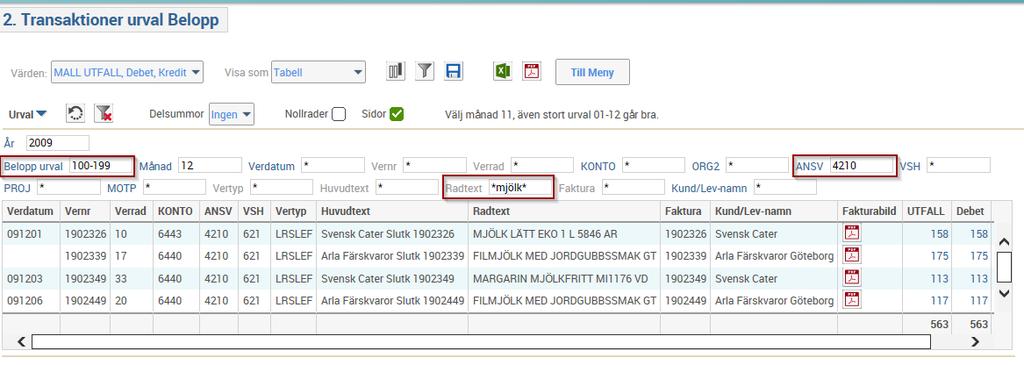Click the reset selection circular arrow icon
The image size is (1024, 365).
coord(75,114)
